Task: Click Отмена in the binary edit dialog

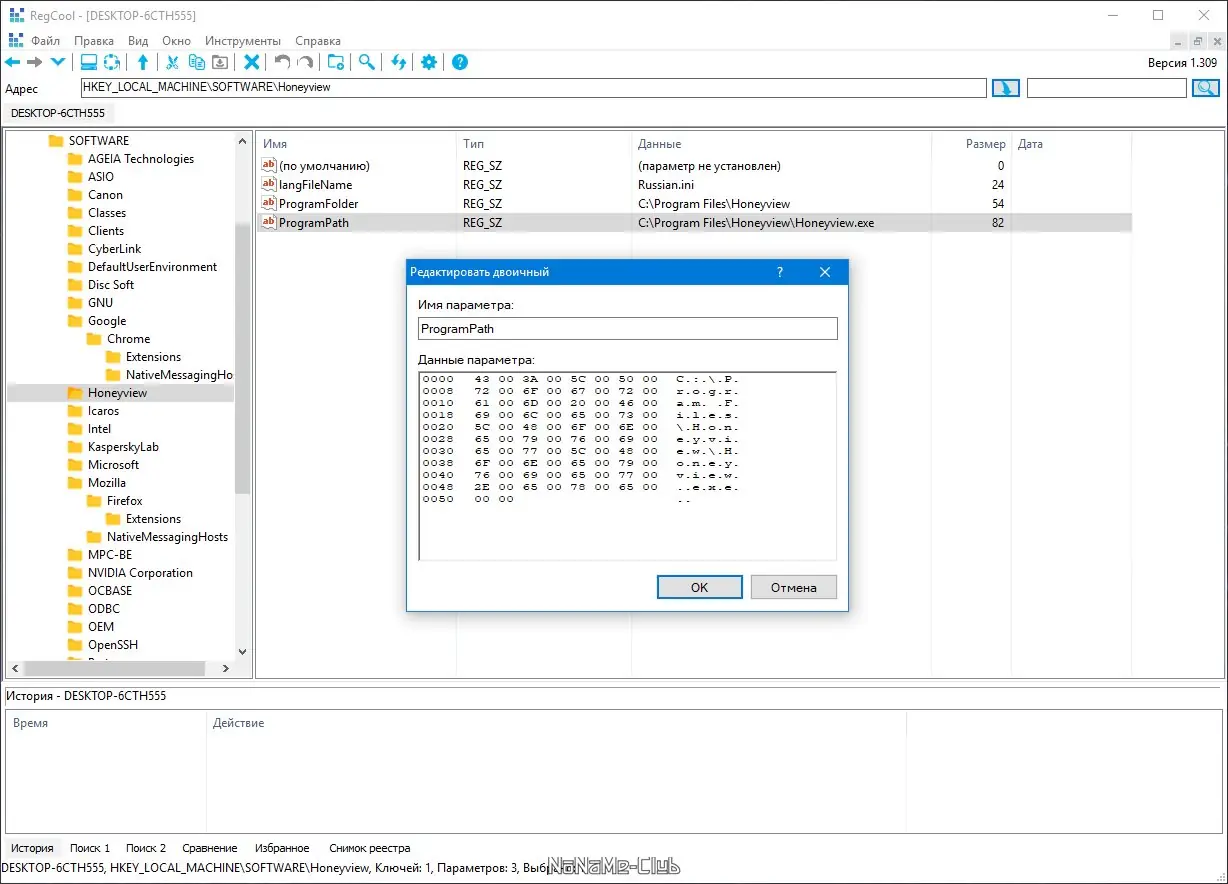Action: (x=794, y=587)
